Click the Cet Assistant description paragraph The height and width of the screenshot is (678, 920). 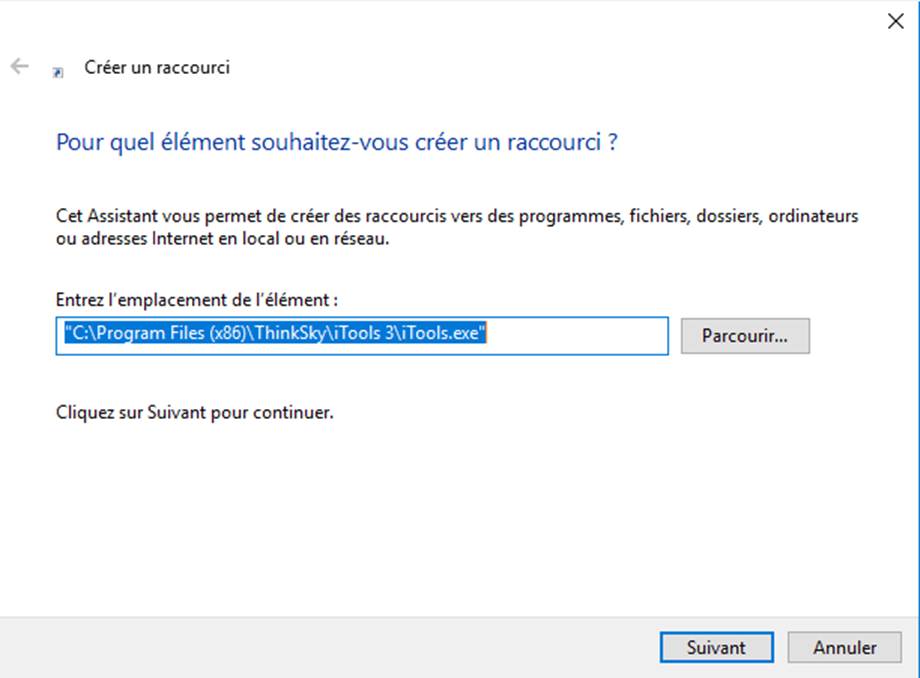pyautogui.click(x=457, y=227)
